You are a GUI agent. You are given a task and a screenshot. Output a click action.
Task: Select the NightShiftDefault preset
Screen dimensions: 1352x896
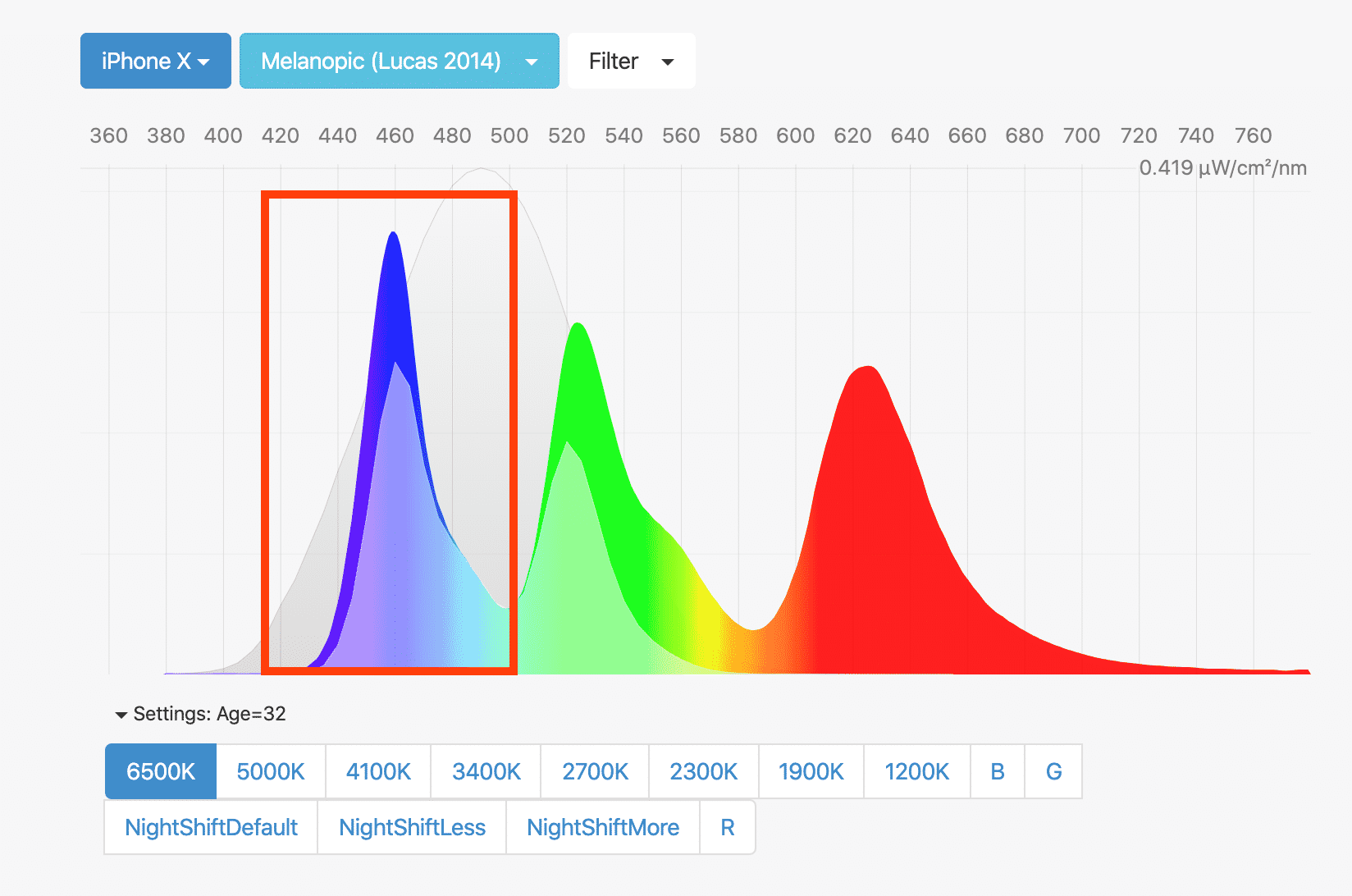211,827
